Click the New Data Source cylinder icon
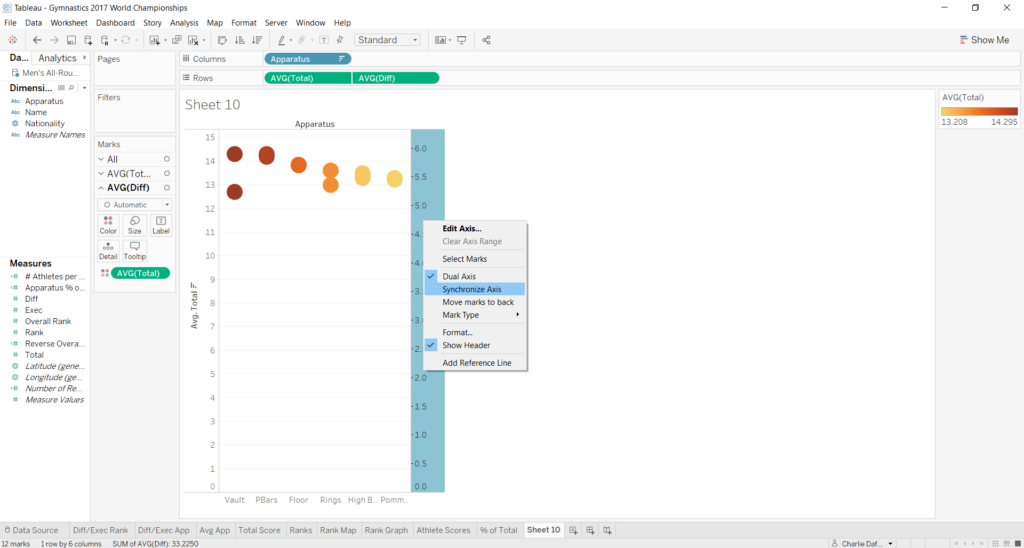1024x548 pixels. [x=88, y=40]
